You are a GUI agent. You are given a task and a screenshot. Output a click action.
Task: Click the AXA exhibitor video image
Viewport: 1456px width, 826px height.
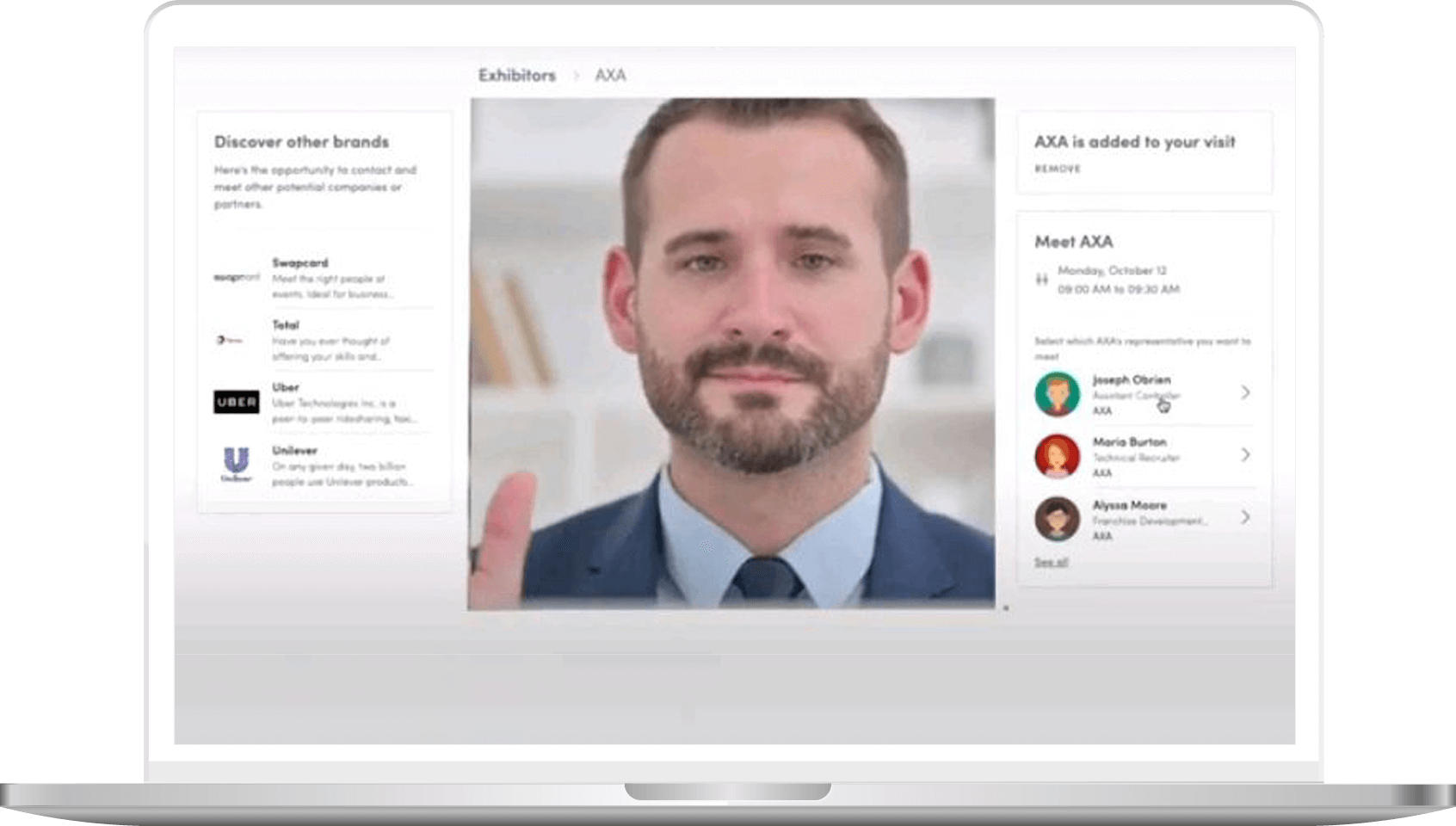(731, 354)
